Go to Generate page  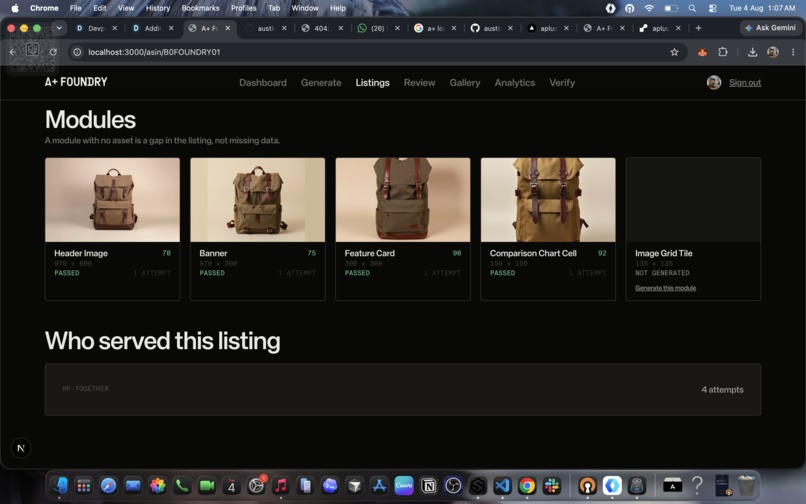click(321, 83)
